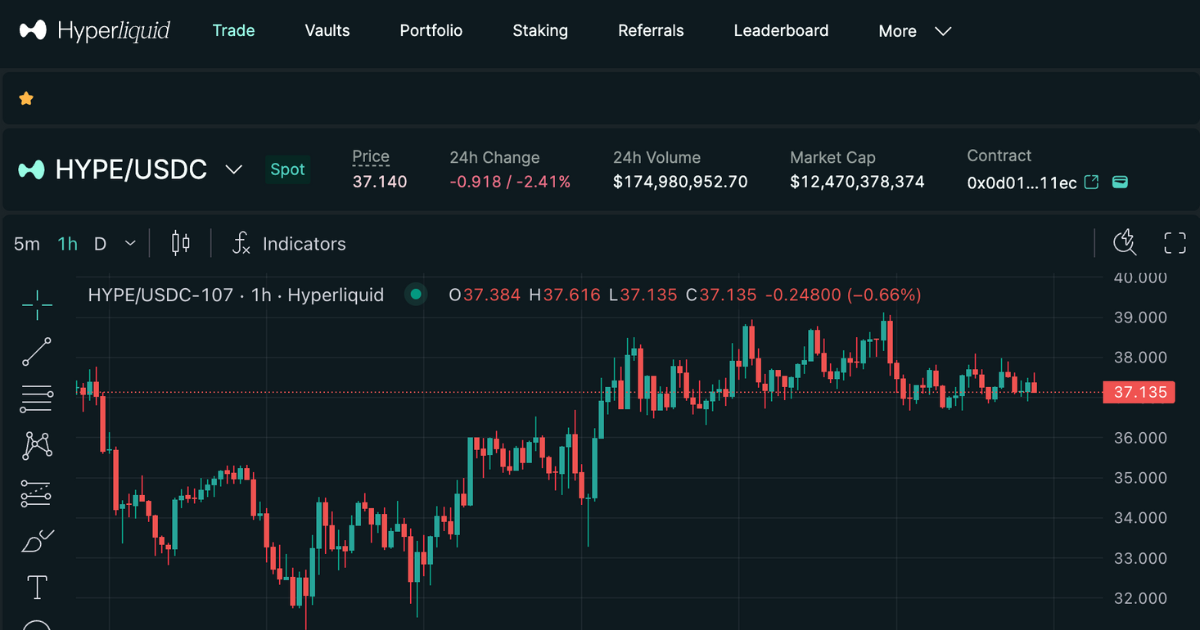Screen dimensions: 1200x630
Task: Open the candlestick chart style selector
Action: [180, 243]
